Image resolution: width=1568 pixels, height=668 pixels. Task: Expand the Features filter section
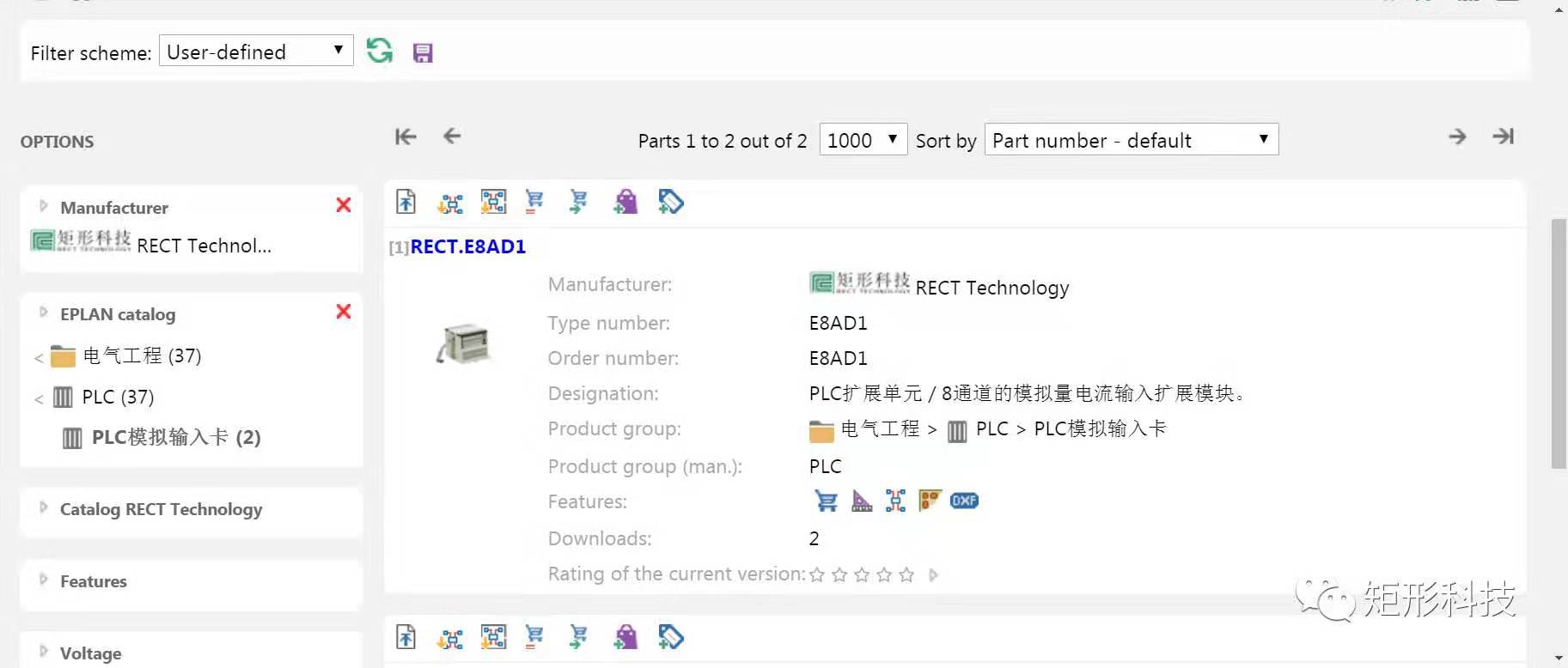(x=44, y=580)
